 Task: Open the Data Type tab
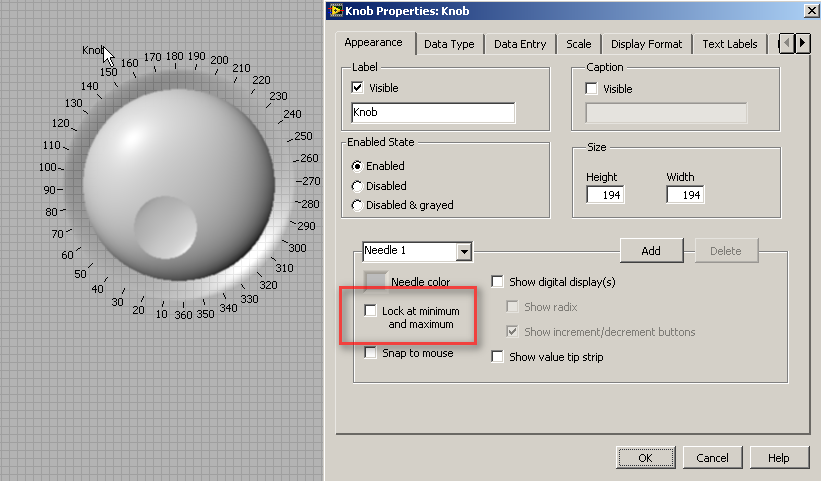(x=449, y=44)
